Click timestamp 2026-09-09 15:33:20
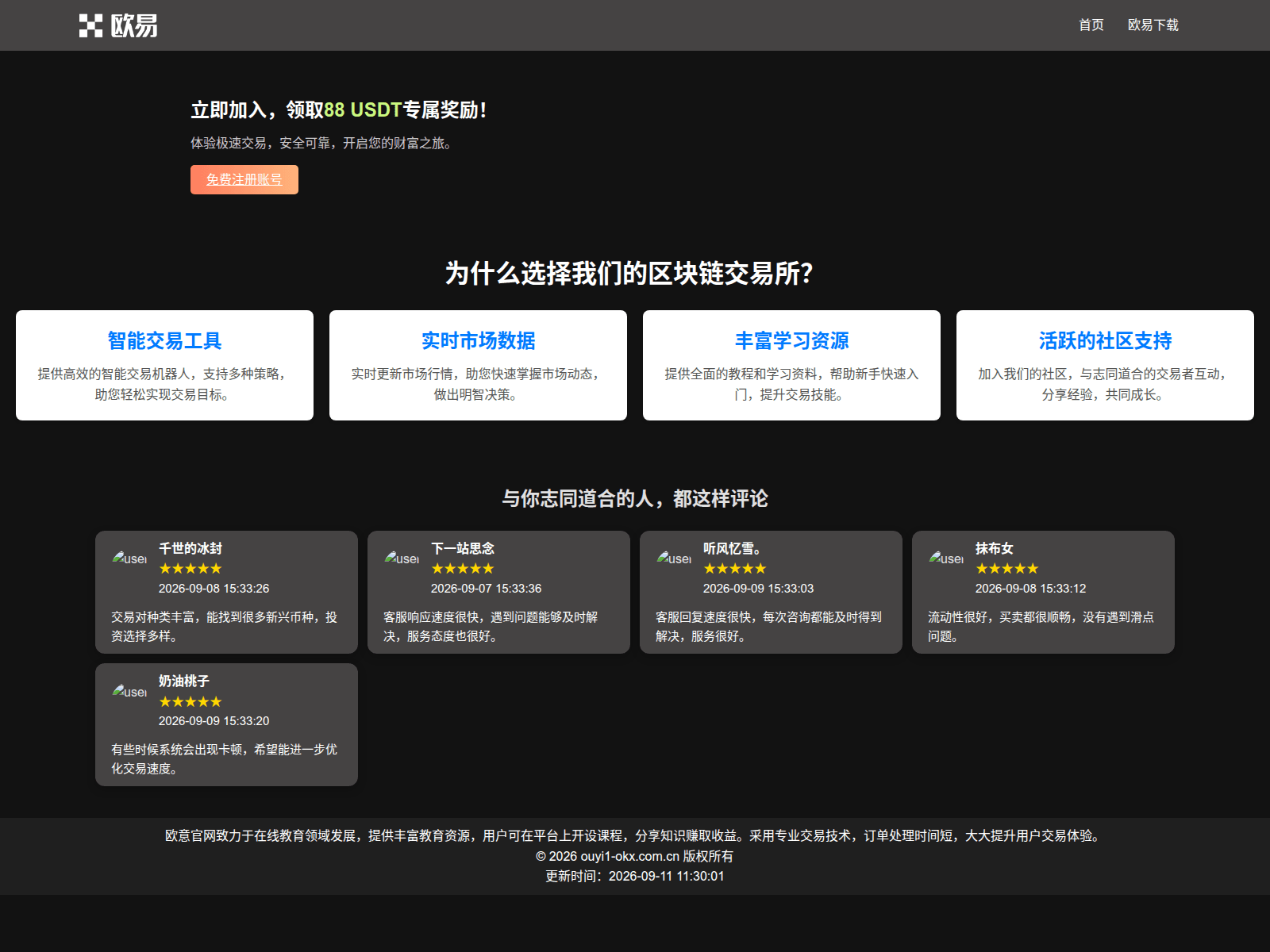 pyautogui.click(x=214, y=721)
